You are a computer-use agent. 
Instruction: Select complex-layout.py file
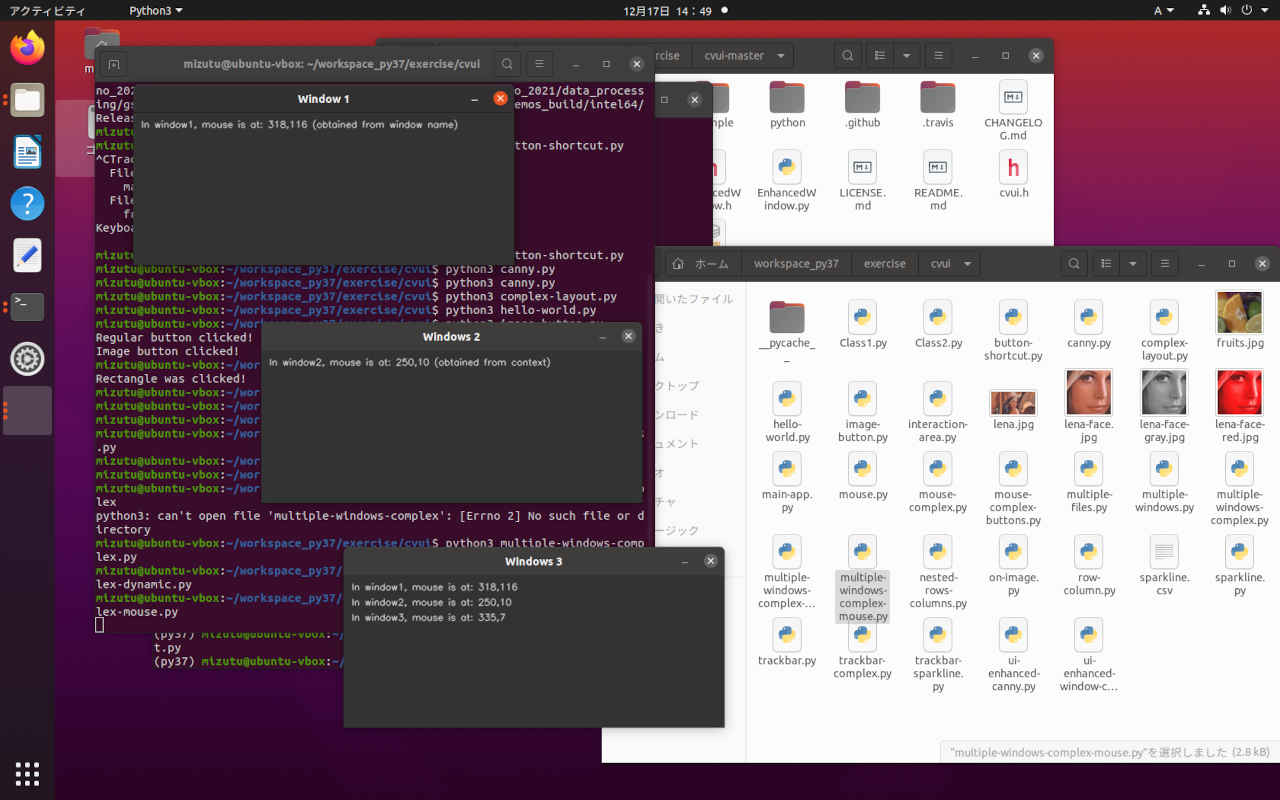(x=1164, y=331)
